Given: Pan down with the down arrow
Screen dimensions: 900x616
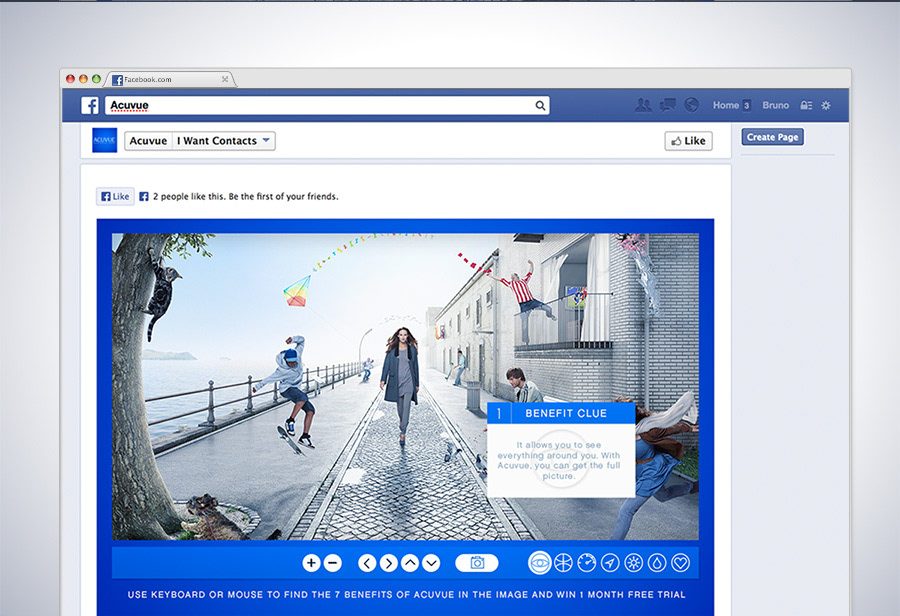Looking at the screenshot, I should [x=431, y=563].
